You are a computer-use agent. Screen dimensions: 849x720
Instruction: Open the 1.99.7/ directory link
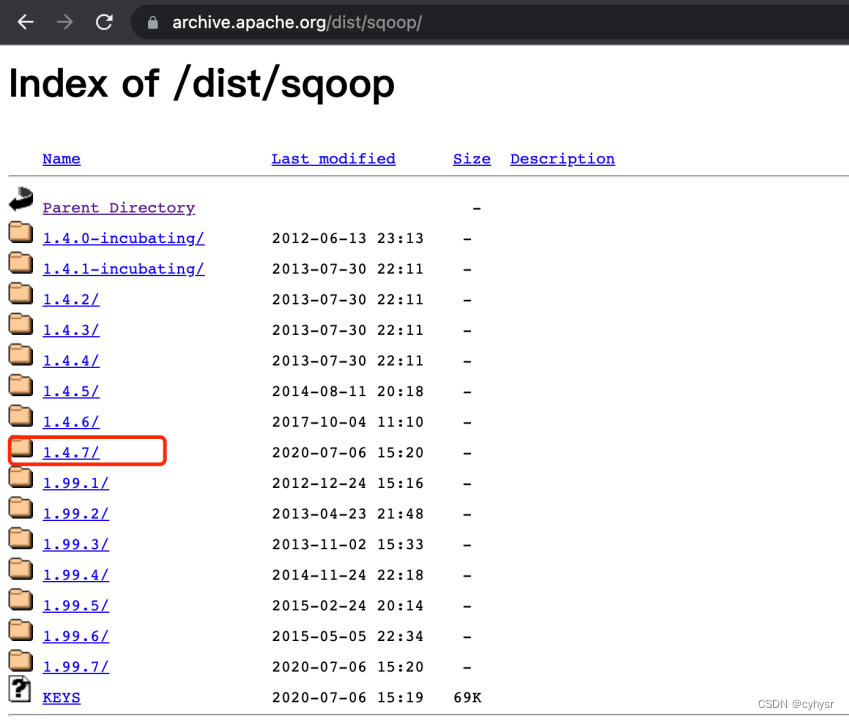click(76, 666)
